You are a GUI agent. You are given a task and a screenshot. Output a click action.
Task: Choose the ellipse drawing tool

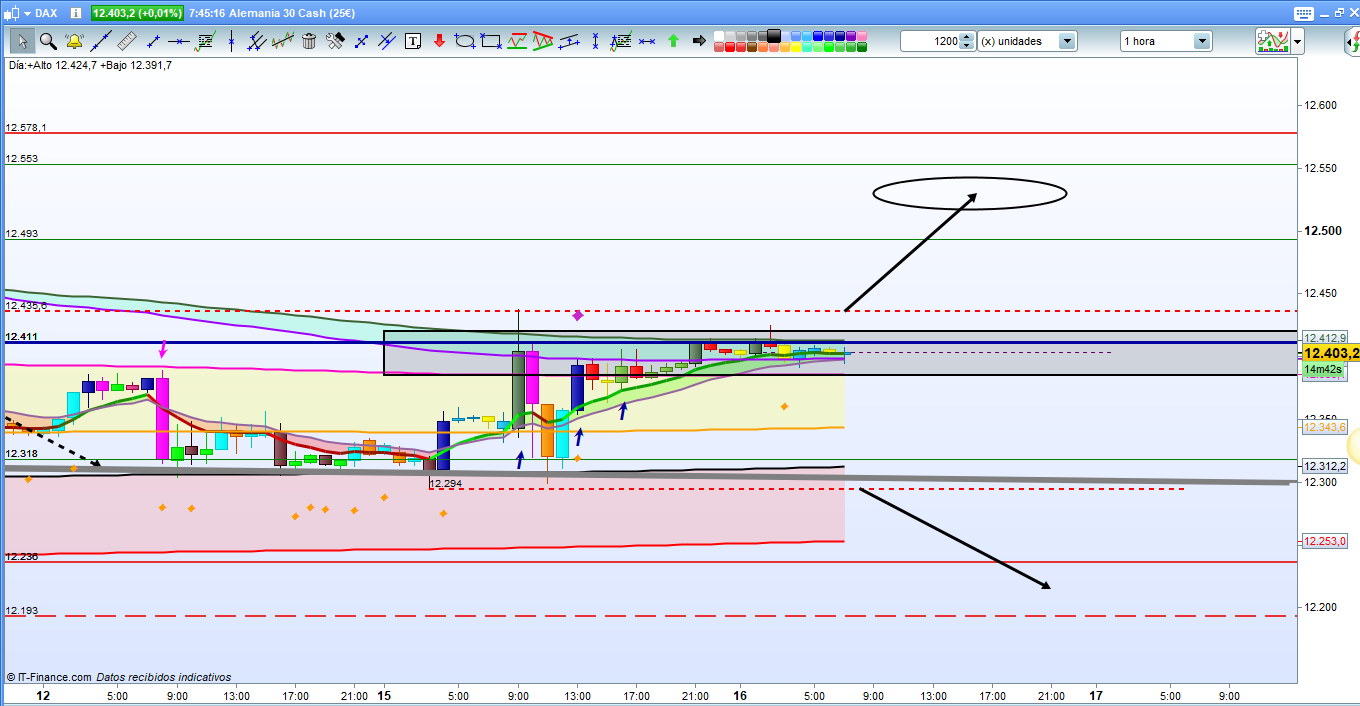pos(465,41)
